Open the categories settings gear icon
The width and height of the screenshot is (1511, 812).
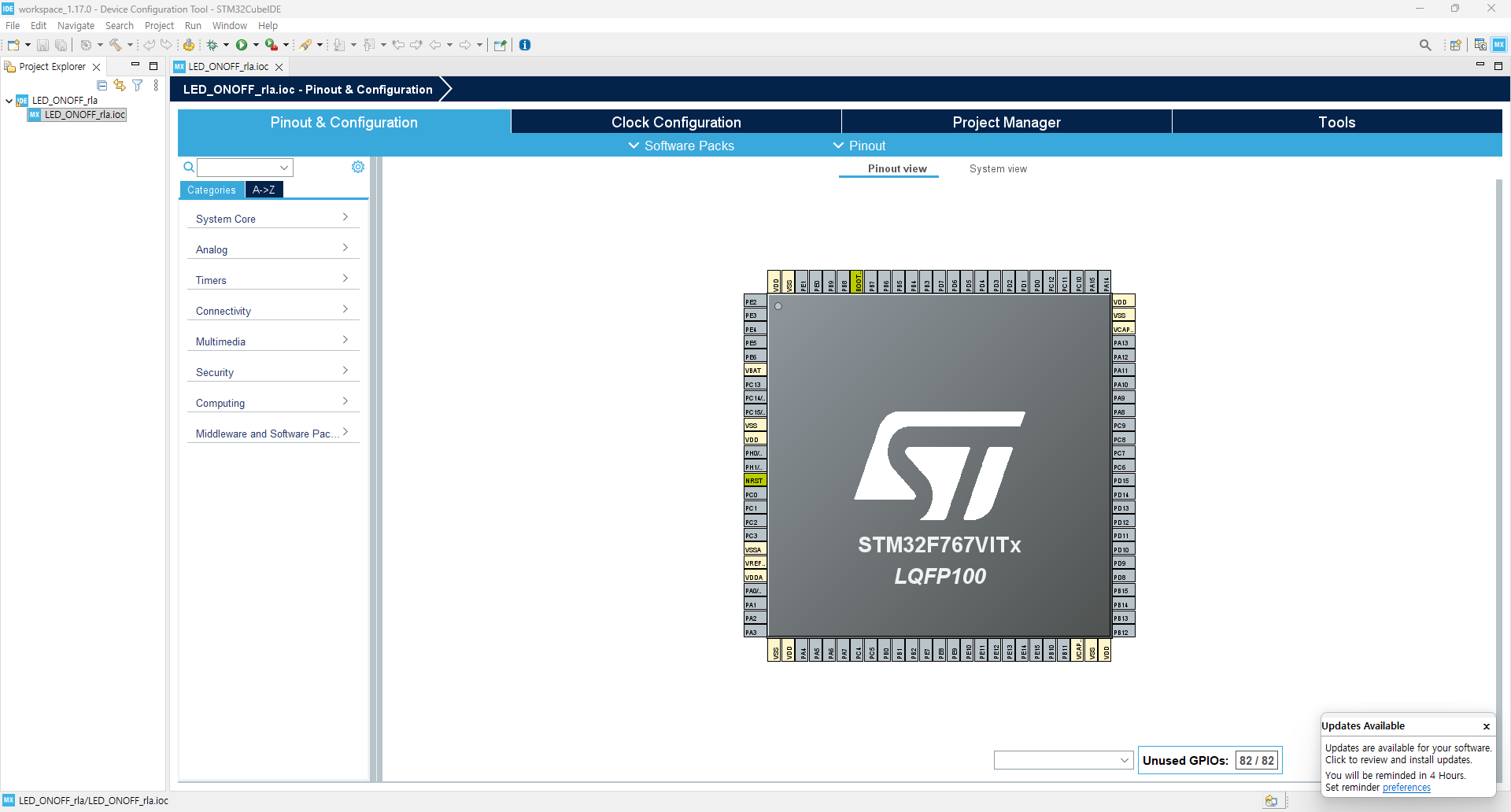click(x=358, y=167)
